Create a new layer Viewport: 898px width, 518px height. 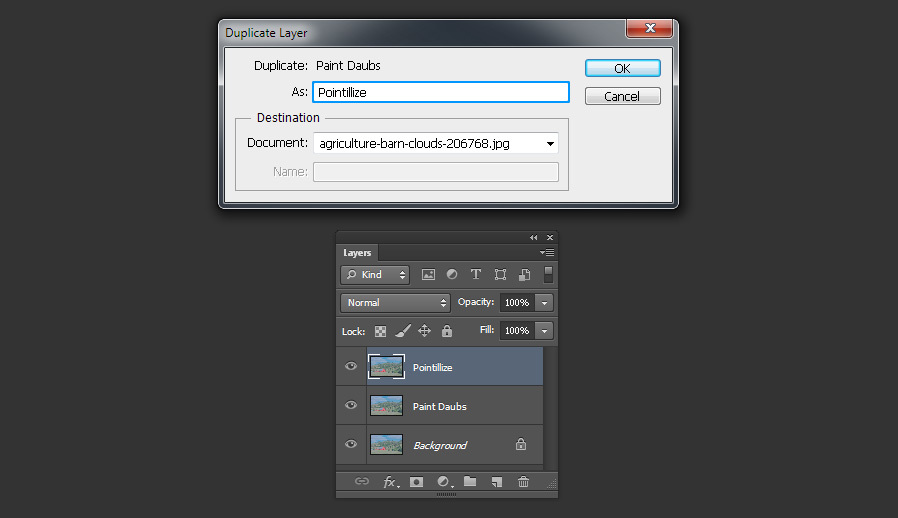(x=497, y=482)
